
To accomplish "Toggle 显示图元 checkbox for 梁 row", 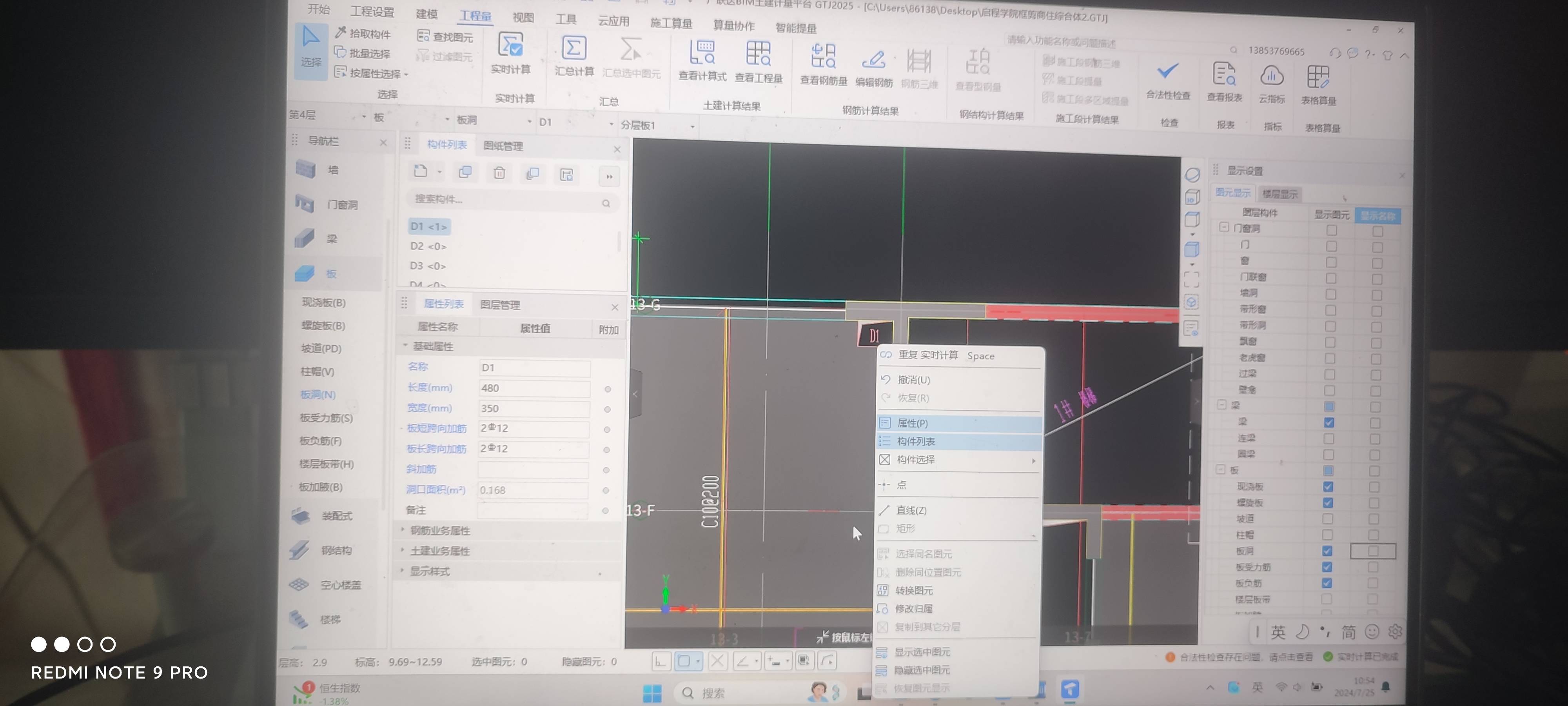I will pyautogui.click(x=1329, y=422).
